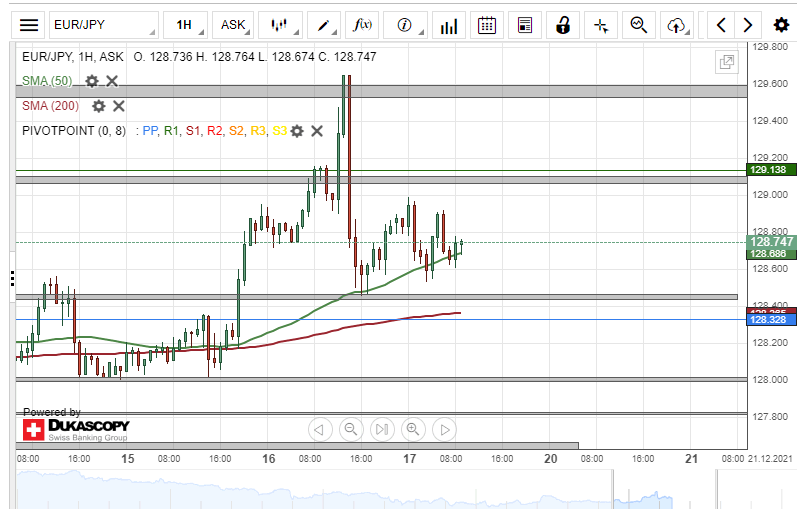Click the cloud upload icon

677,25
